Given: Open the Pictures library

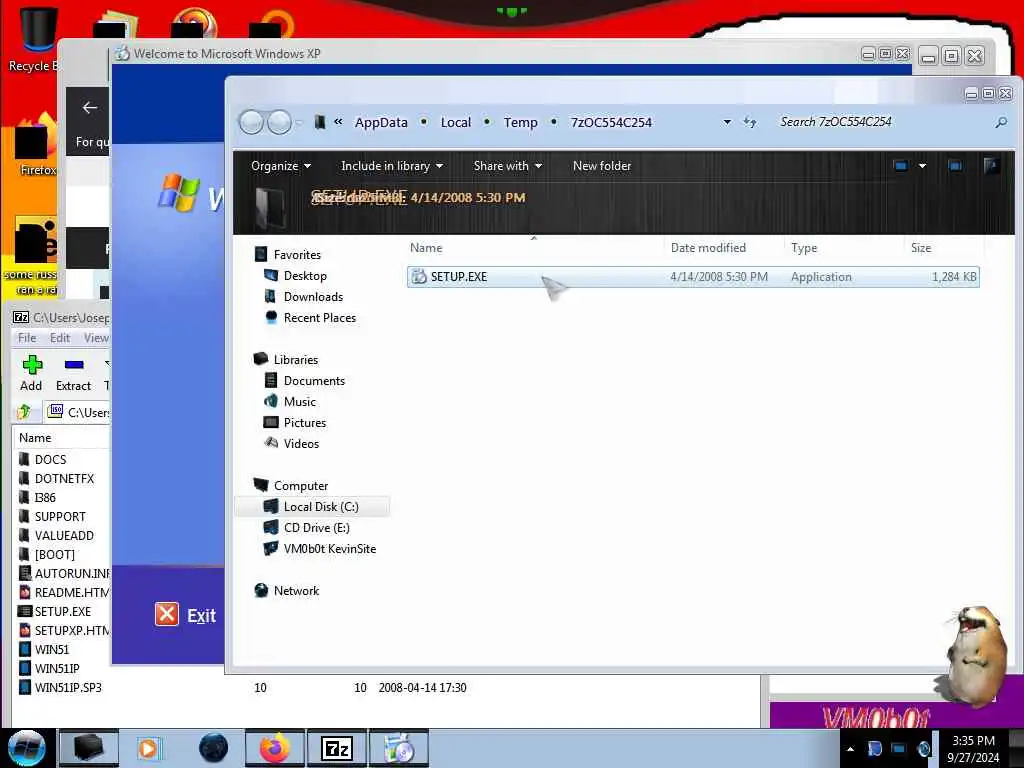Looking at the screenshot, I should pyautogui.click(x=305, y=423).
